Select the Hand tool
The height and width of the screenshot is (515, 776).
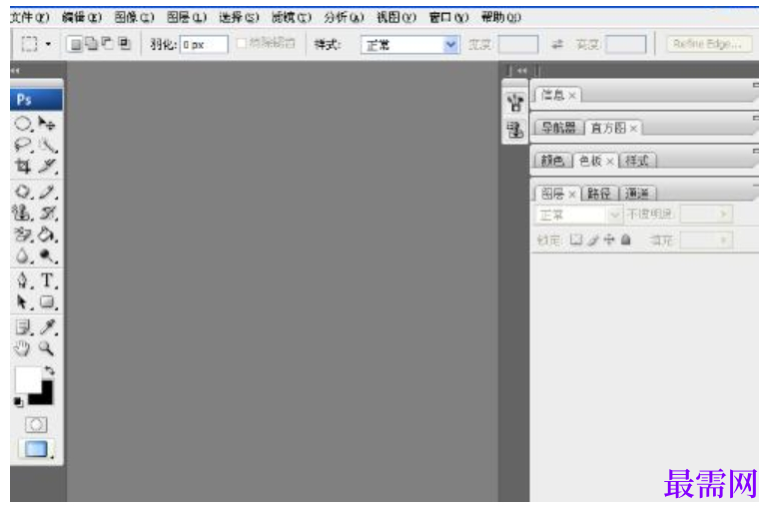click(x=22, y=349)
